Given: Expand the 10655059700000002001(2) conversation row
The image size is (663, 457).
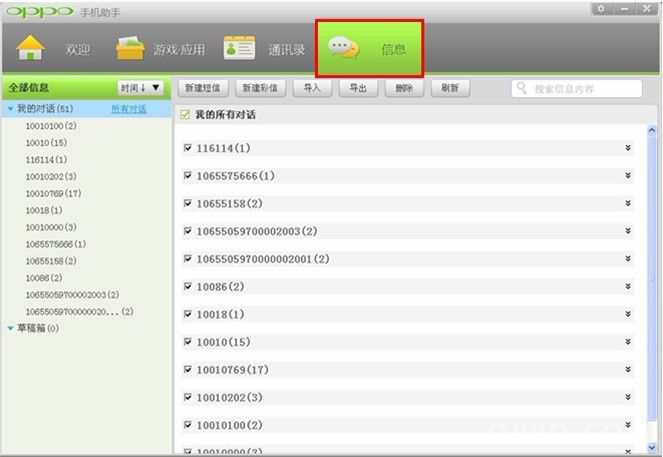Looking at the screenshot, I should pyautogui.click(x=628, y=259).
